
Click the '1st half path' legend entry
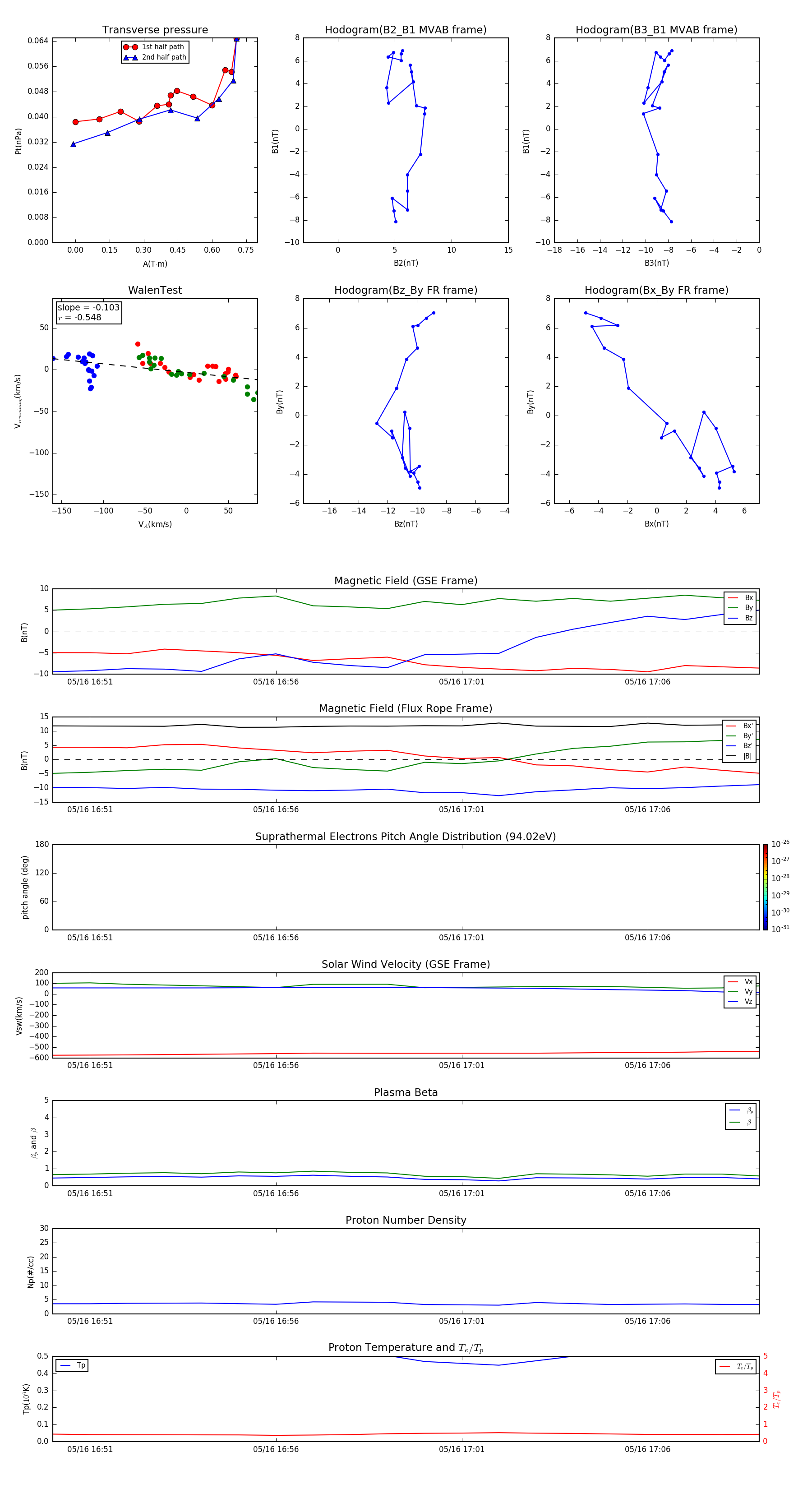tap(155, 47)
